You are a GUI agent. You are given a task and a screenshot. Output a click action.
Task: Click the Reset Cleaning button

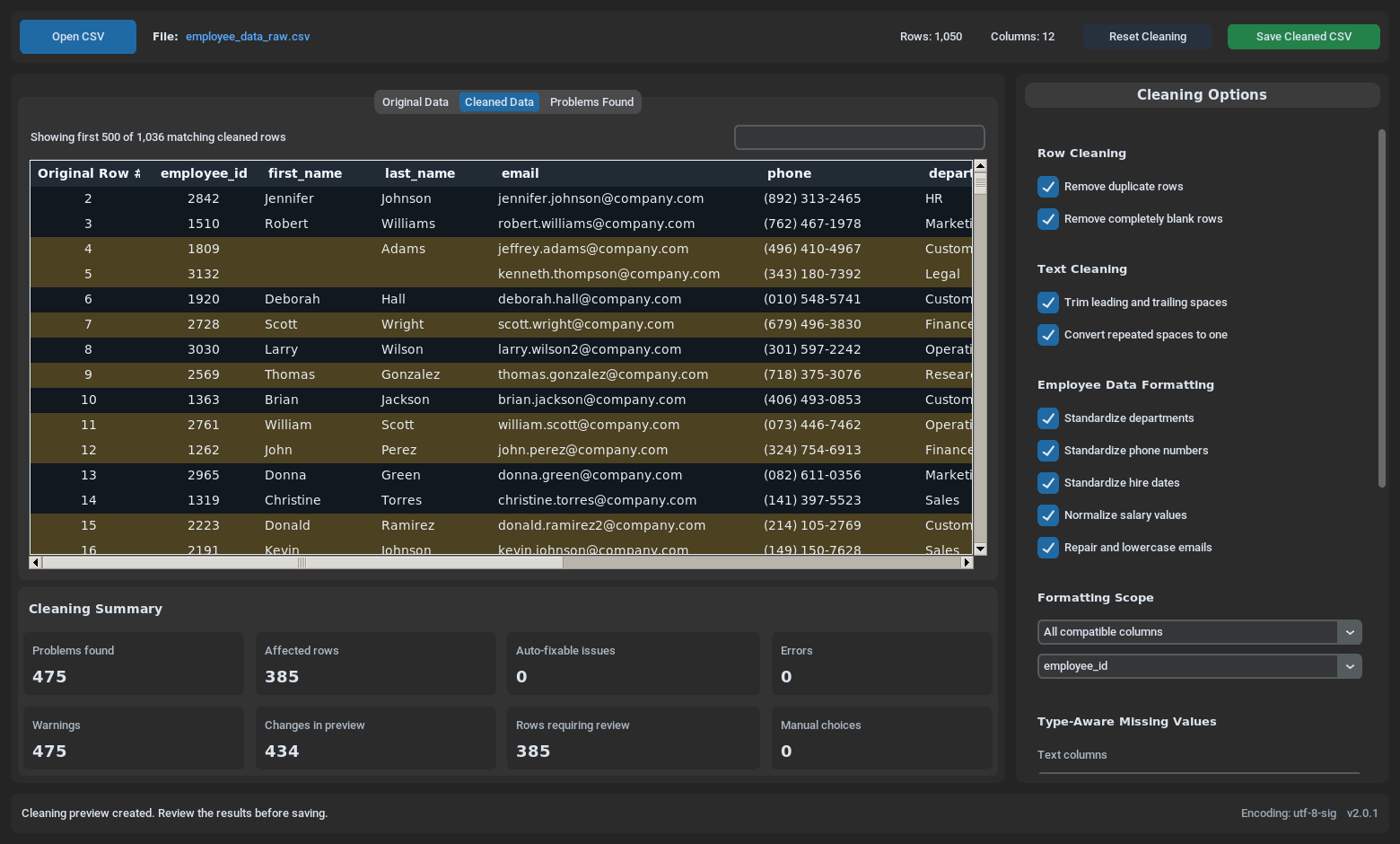(1147, 37)
